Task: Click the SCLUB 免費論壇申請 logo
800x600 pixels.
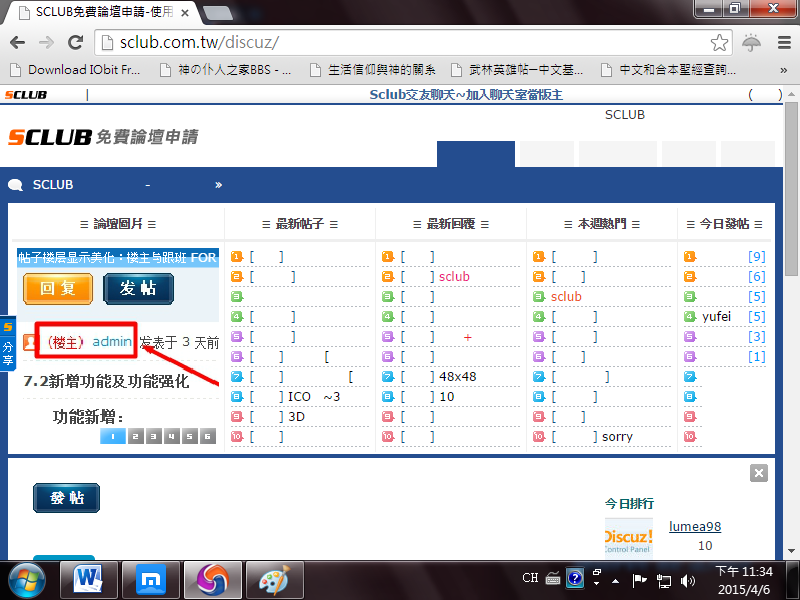Action: [103, 137]
